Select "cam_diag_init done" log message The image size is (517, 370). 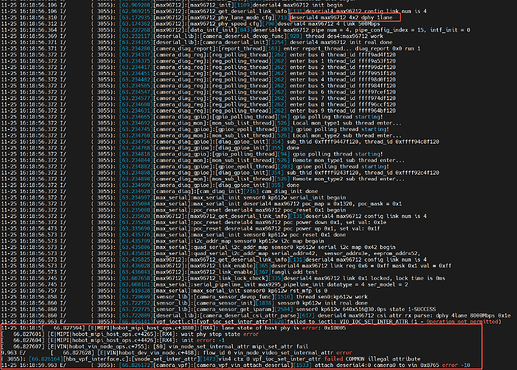pos(289,191)
